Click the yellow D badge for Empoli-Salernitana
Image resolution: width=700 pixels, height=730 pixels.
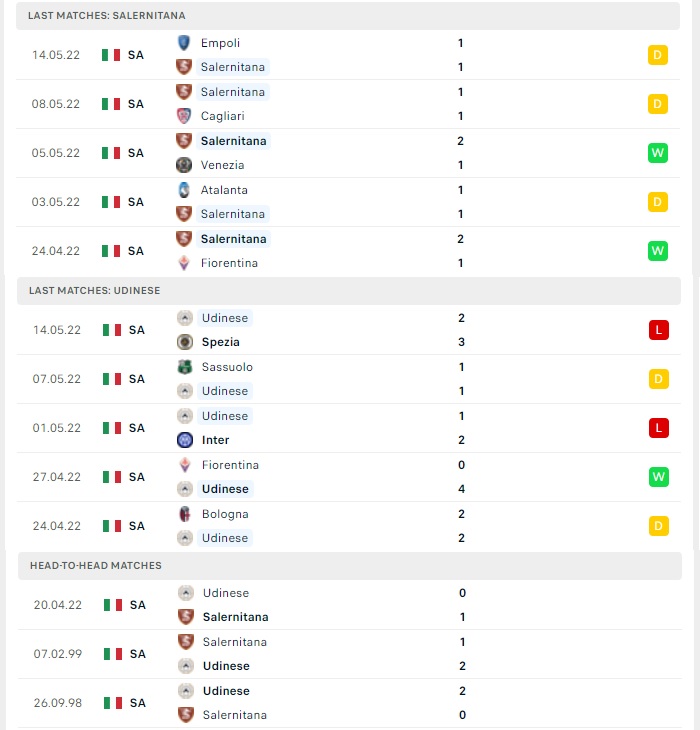tap(658, 55)
